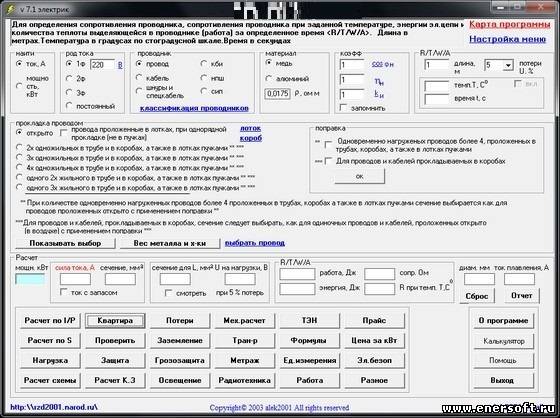The width and height of the screenshot is (560, 418).
Task: Open the 'Радиотехника' section
Action: tap(245, 380)
